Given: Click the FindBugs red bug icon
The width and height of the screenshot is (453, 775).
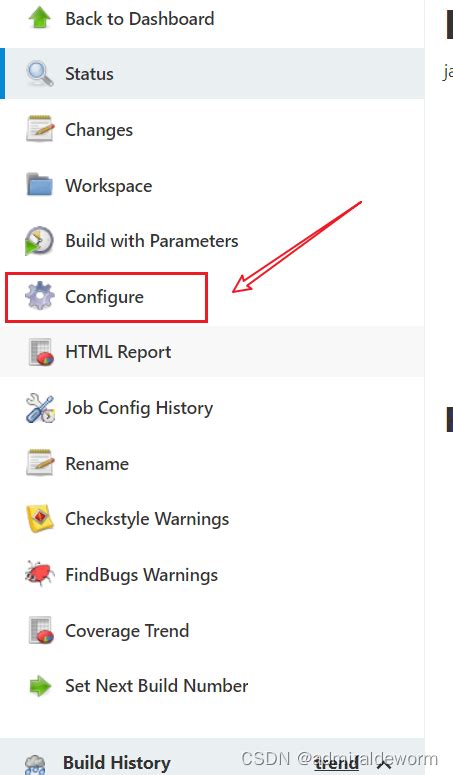Looking at the screenshot, I should (x=40, y=574).
